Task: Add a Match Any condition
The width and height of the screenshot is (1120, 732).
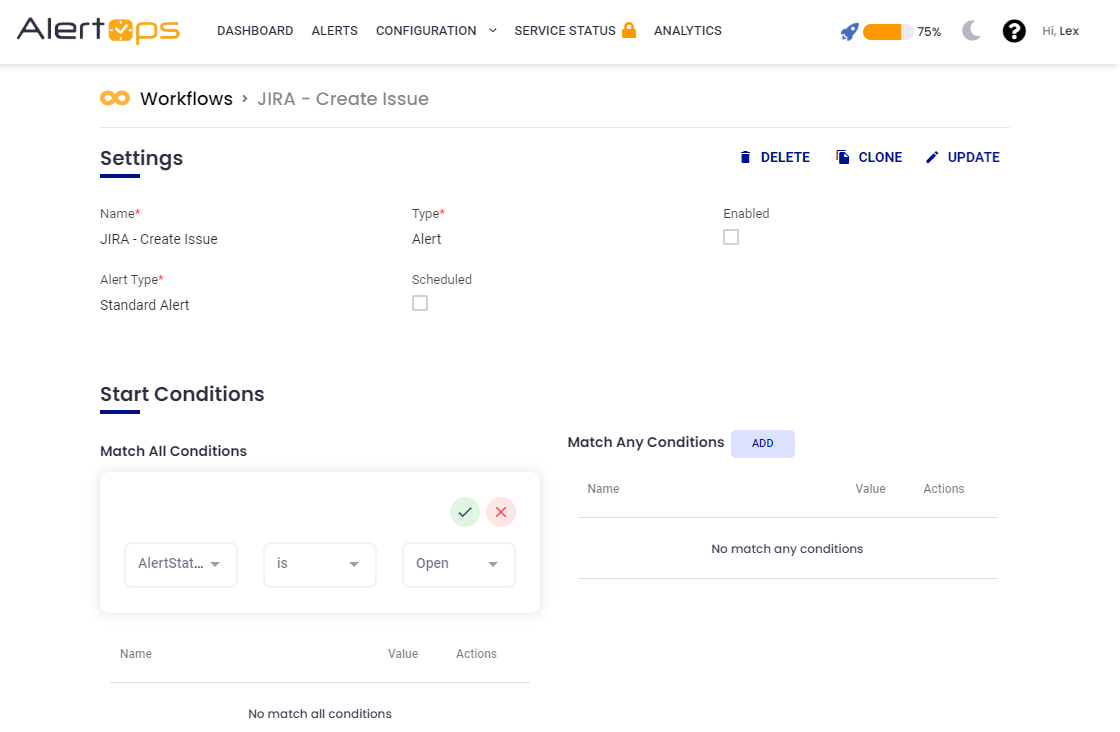Action: [x=762, y=443]
